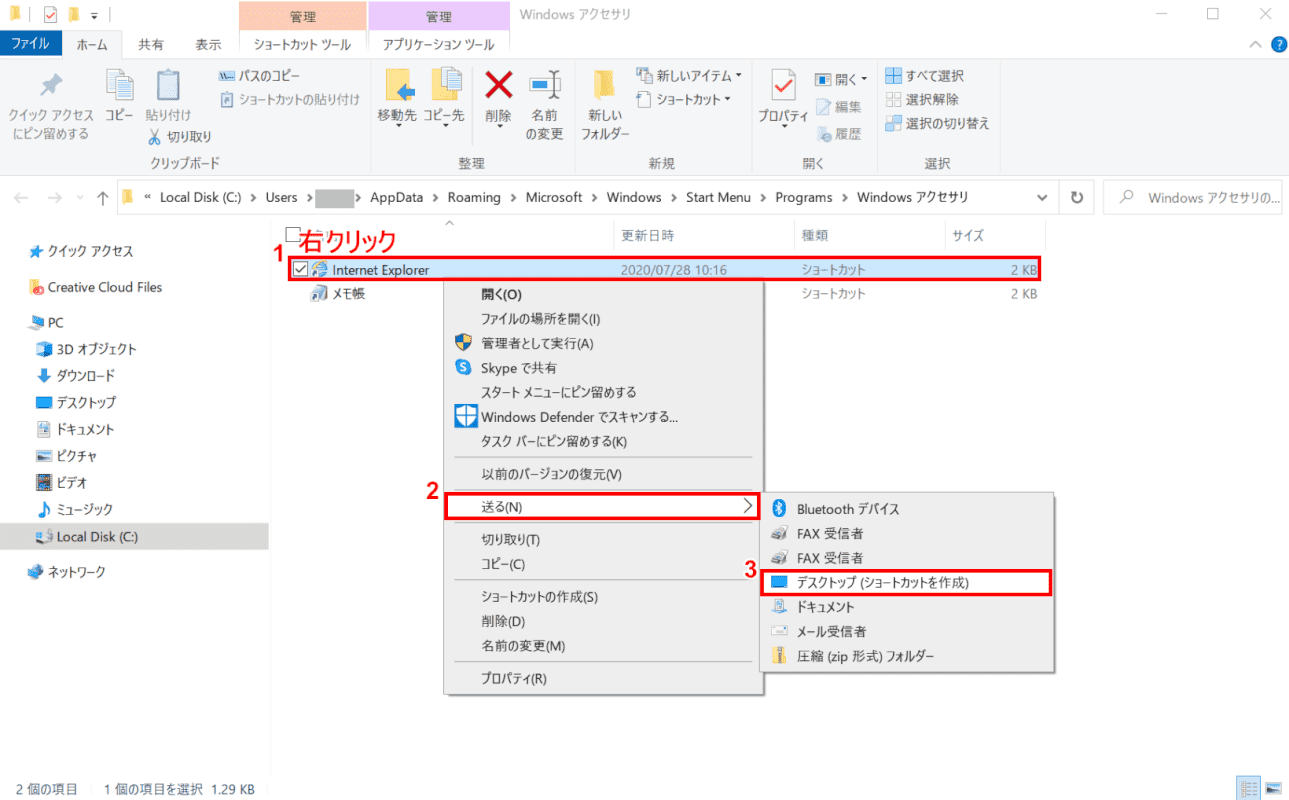This screenshot has height=800, width=1289.
Task: Uncheck the Internet Explorer item checkbox
Action: point(300,269)
